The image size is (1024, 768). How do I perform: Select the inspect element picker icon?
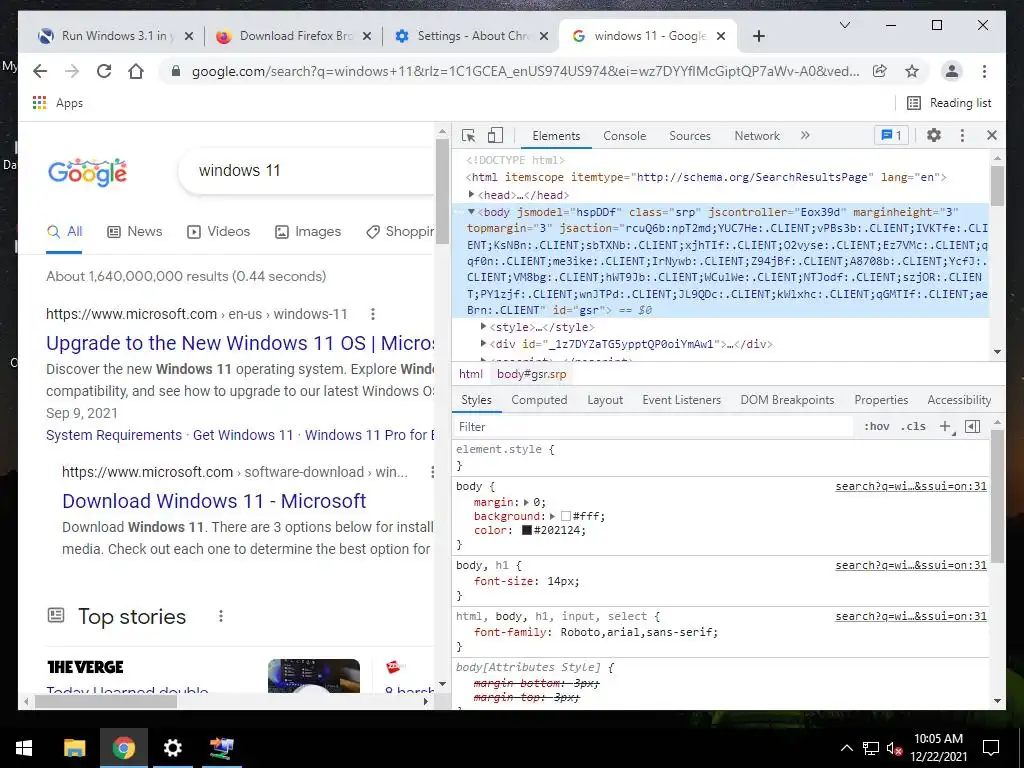468,135
